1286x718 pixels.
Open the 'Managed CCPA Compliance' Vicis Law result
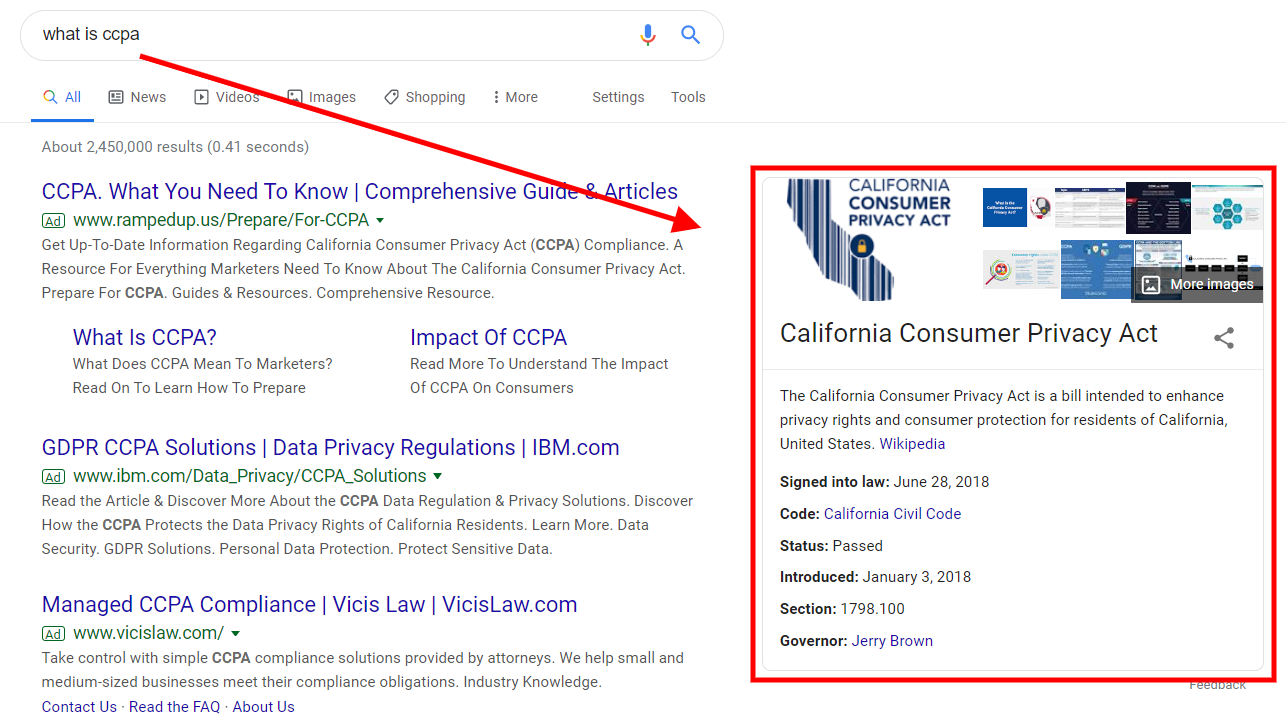pyautogui.click(x=310, y=604)
